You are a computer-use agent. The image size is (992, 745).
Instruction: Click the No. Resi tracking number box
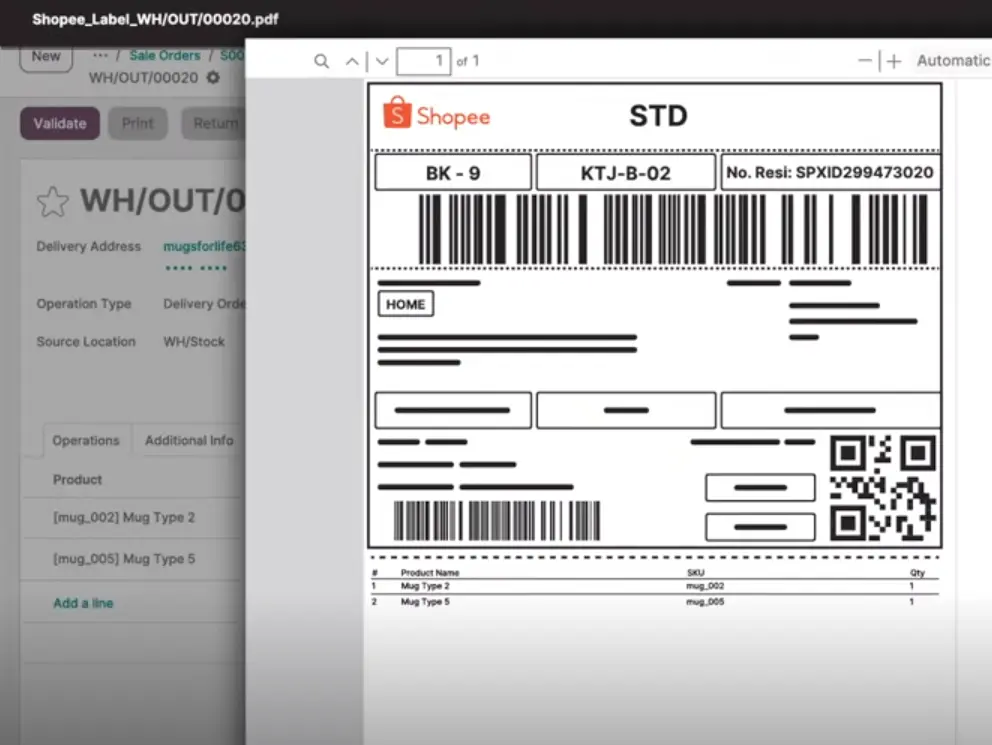830,172
